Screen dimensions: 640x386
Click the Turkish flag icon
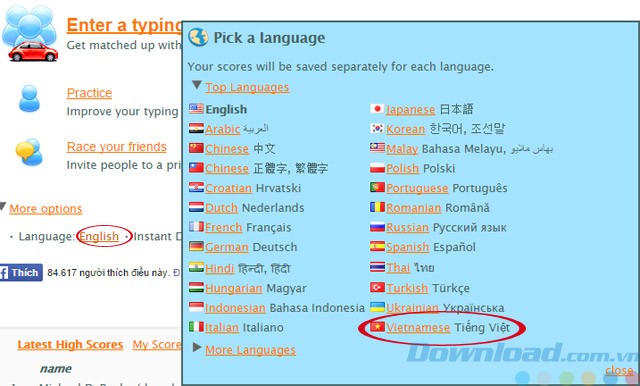(378, 287)
